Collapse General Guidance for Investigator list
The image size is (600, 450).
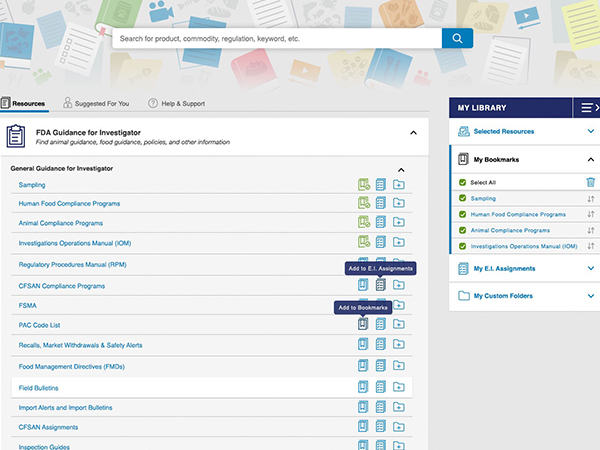pos(401,170)
